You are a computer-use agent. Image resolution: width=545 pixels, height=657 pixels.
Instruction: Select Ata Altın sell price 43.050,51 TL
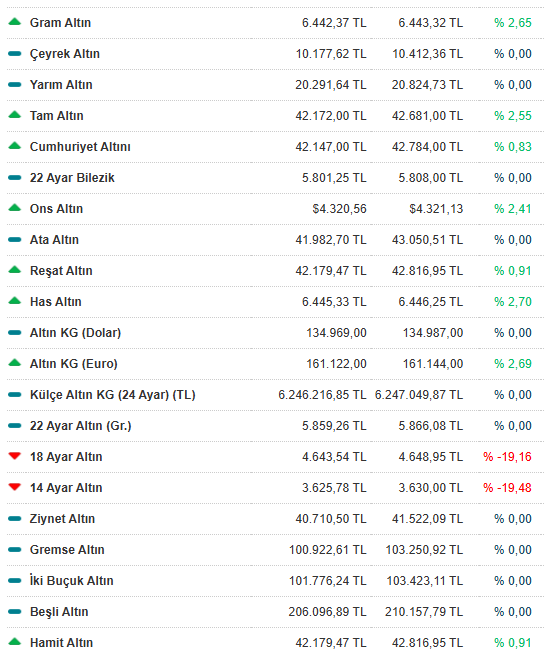tap(427, 240)
